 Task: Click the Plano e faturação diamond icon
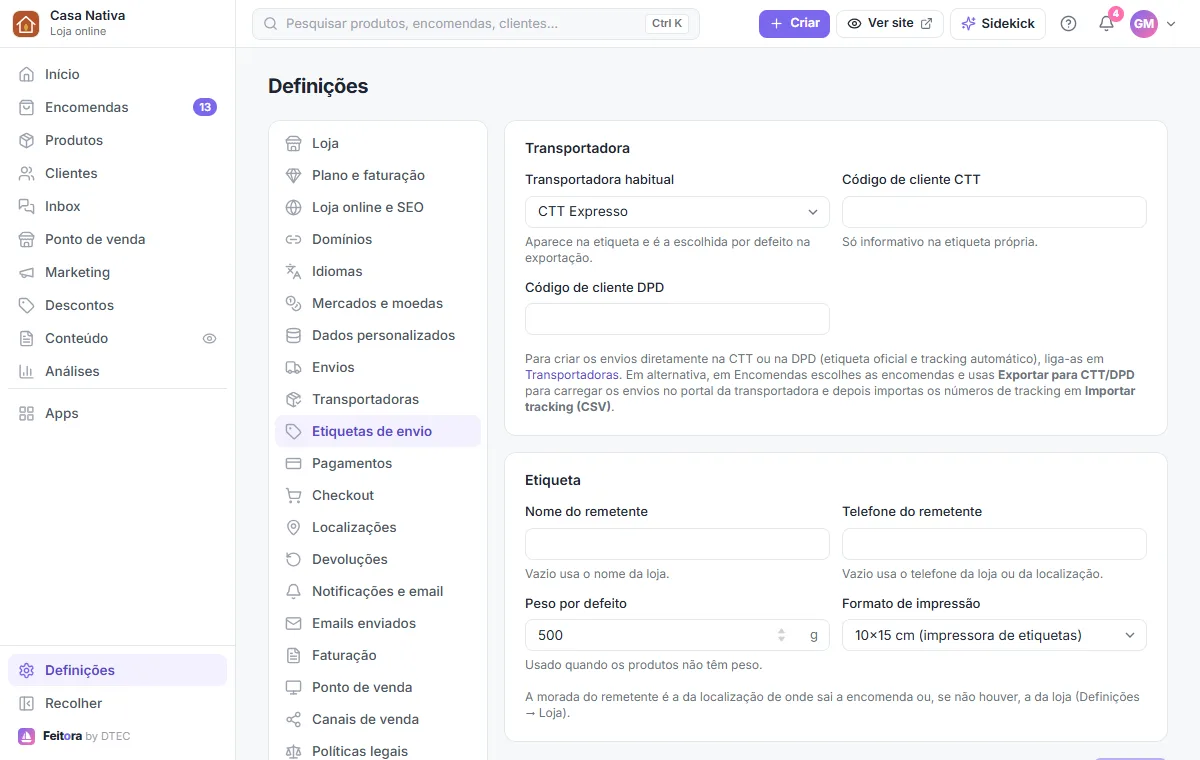click(x=293, y=175)
